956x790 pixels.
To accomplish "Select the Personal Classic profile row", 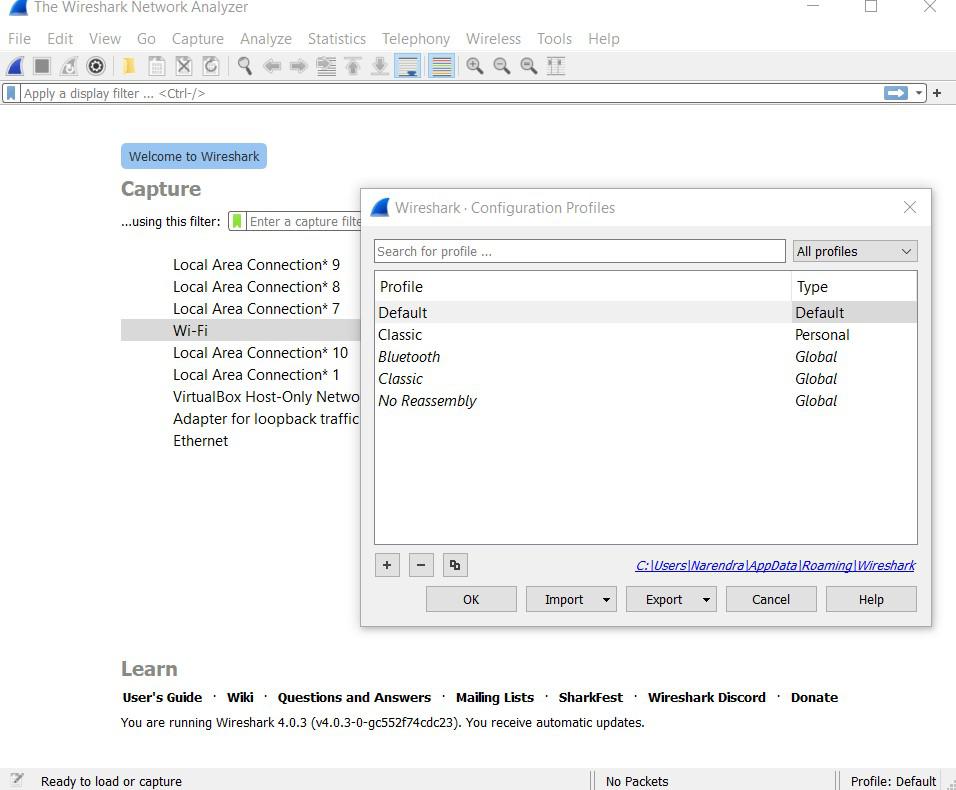I will [x=646, y=335].
